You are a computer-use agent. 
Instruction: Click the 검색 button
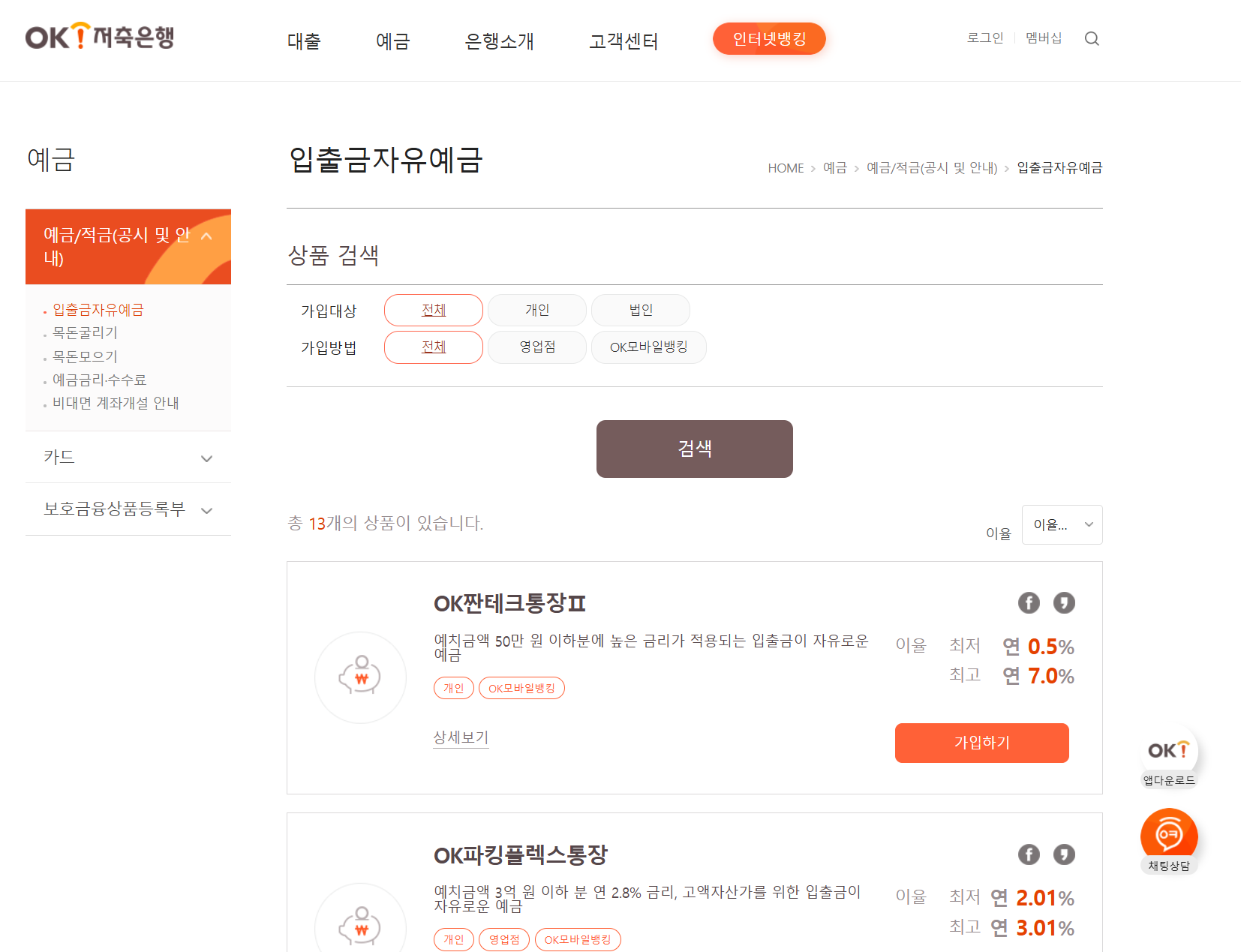[x=695, y=449]
